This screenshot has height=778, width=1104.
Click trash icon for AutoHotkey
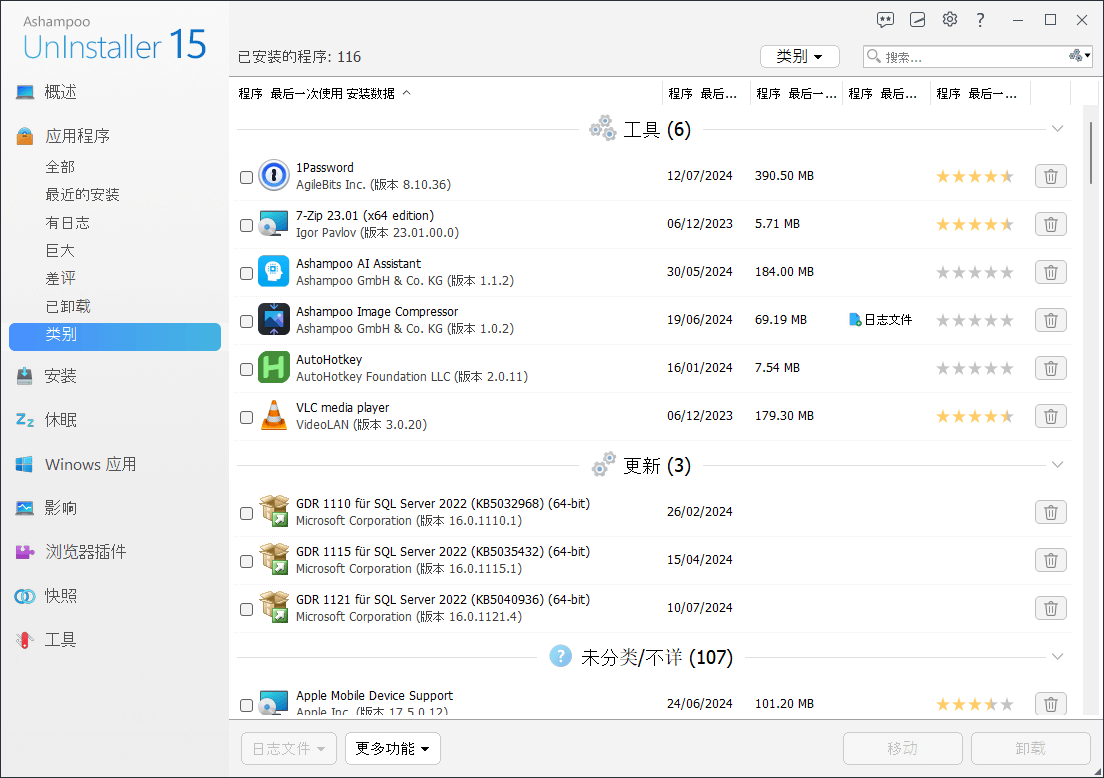point(1050,368)
